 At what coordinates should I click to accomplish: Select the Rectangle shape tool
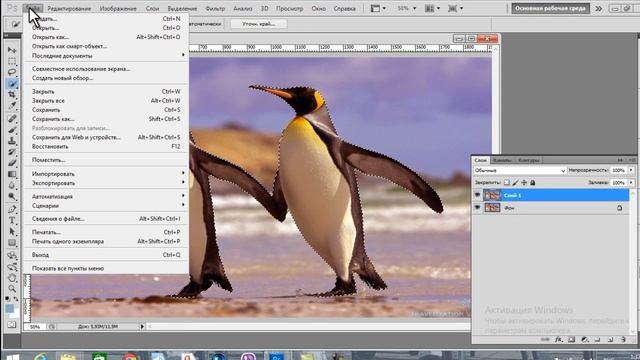[x=12, y=243]
